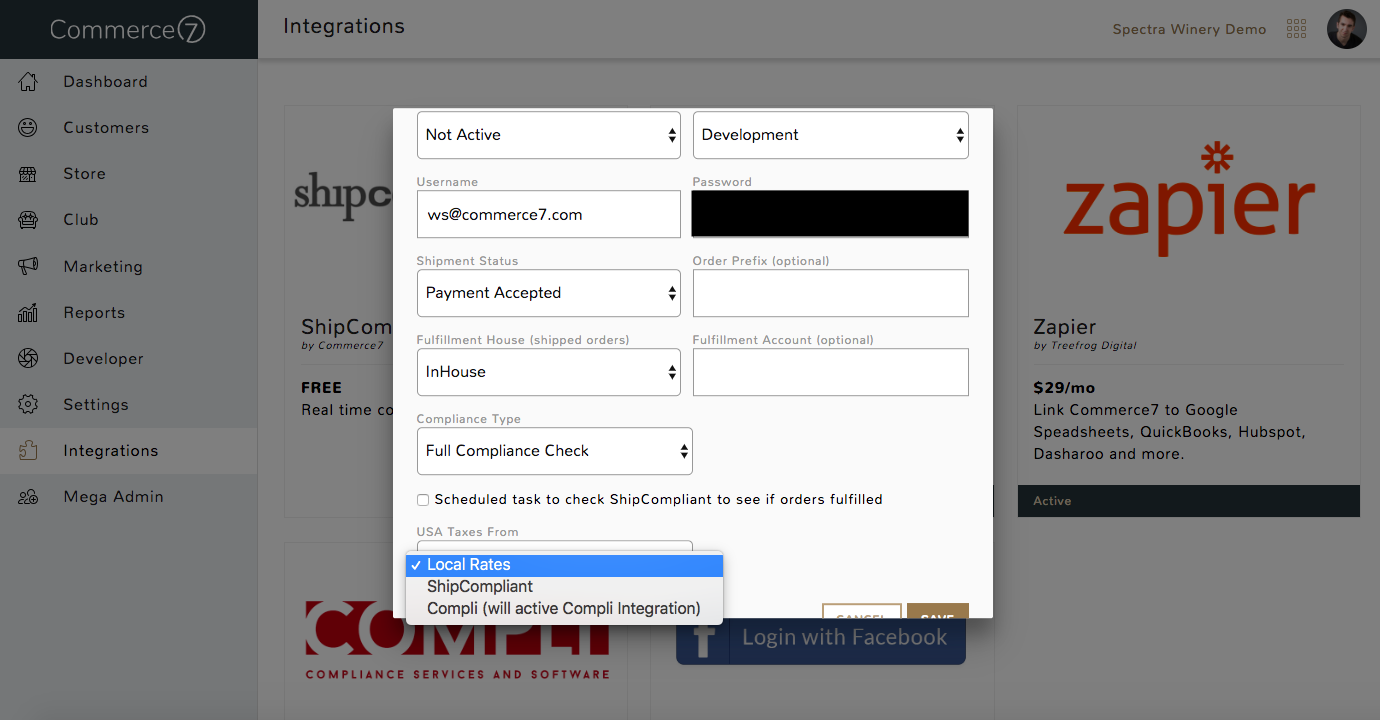Open the Developer menu item
The height and width of the screenshot is (720, 1380).
[x=103, y=359]
